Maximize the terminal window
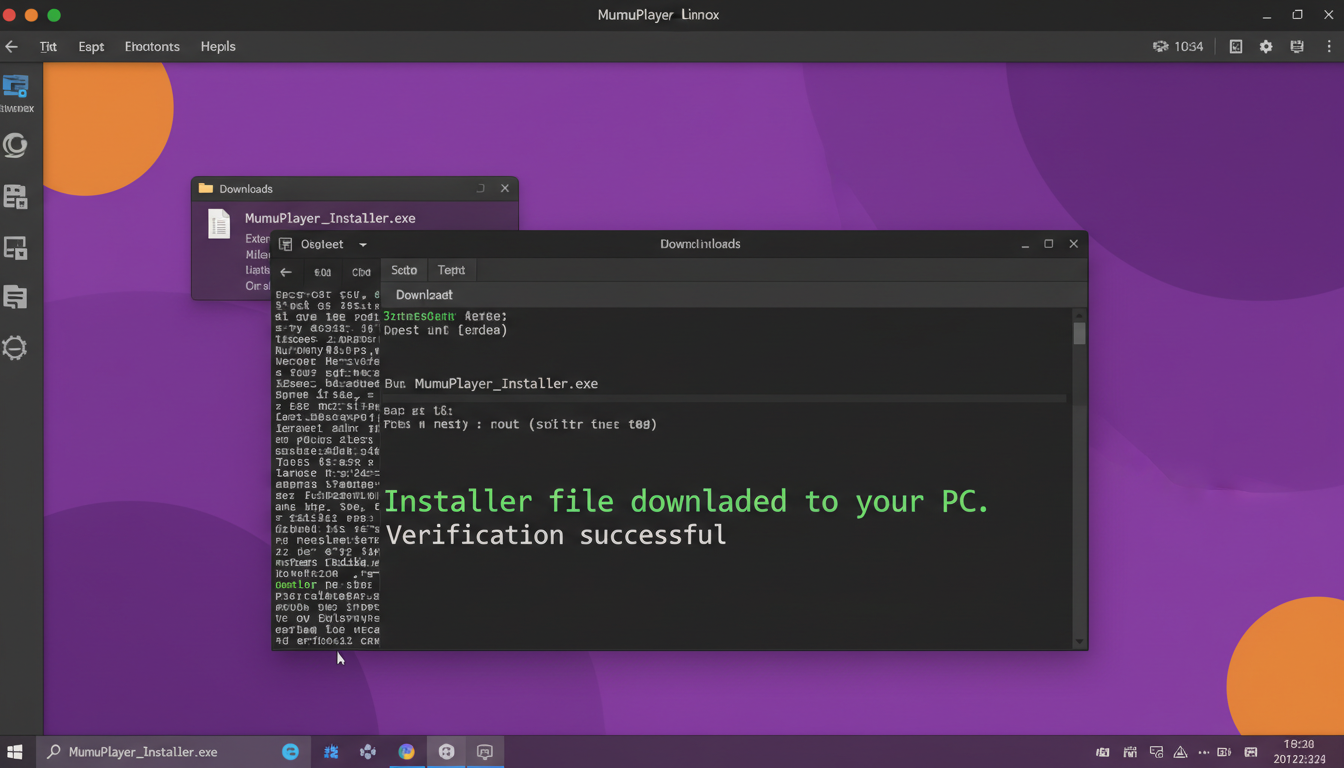Viewport: 1344px width, 768px height. pos(1049,244)
